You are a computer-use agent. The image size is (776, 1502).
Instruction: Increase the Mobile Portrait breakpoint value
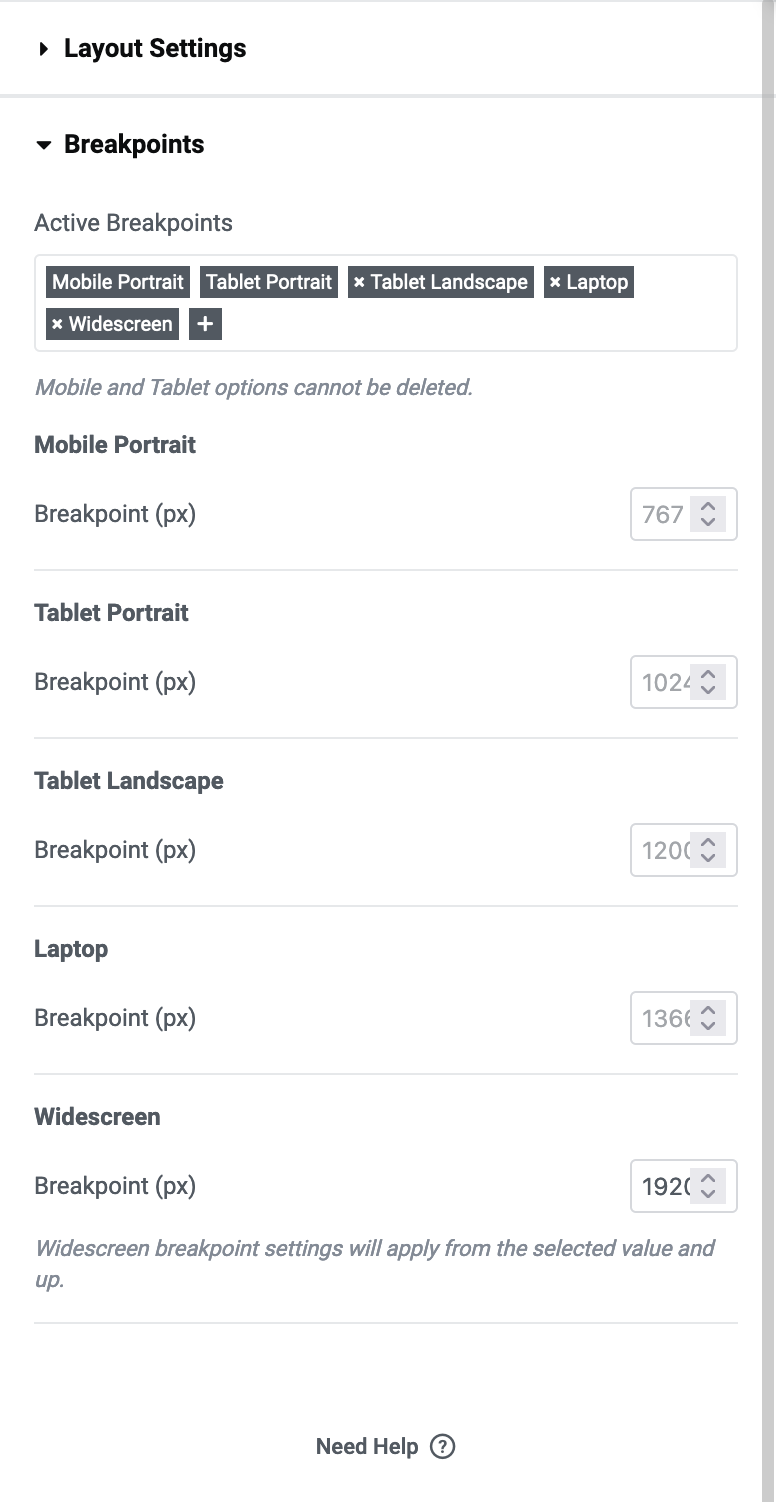tap(708, 506)
